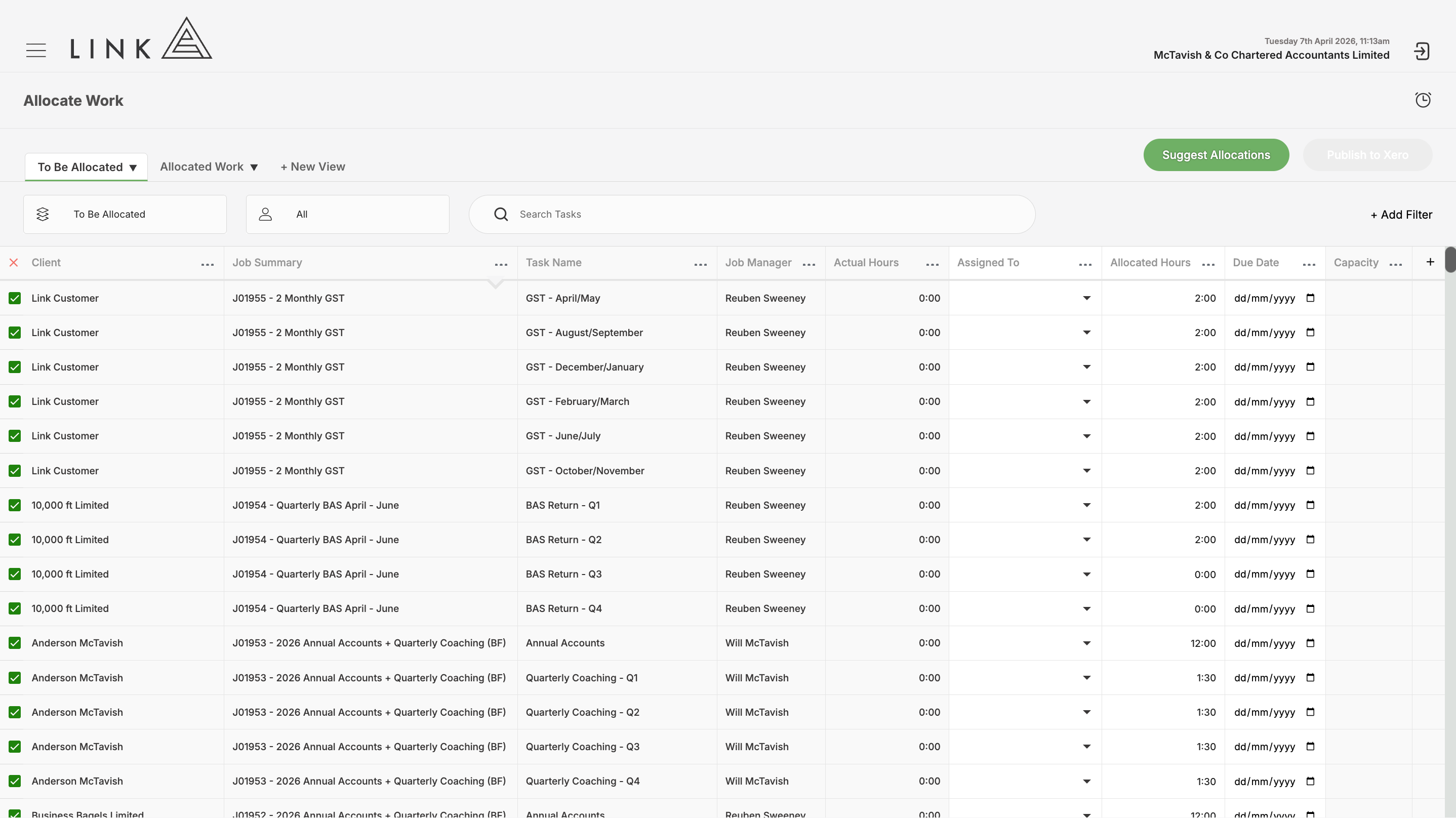The image size is (1456, 818).
Task: Expand Assigned To dropdown for Quarterly Coaching - Q2
Action: (1086, 712)
